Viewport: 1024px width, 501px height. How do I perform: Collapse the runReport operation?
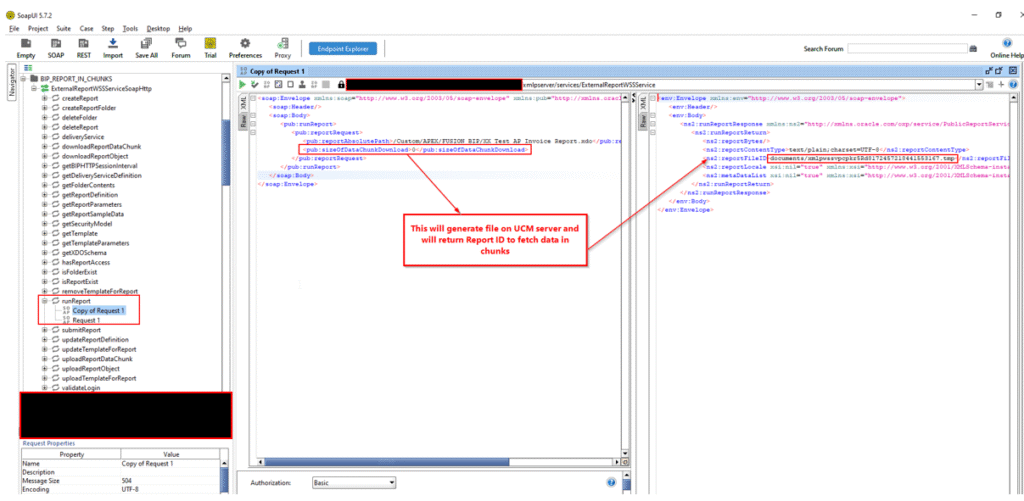(x=45, y=301)
